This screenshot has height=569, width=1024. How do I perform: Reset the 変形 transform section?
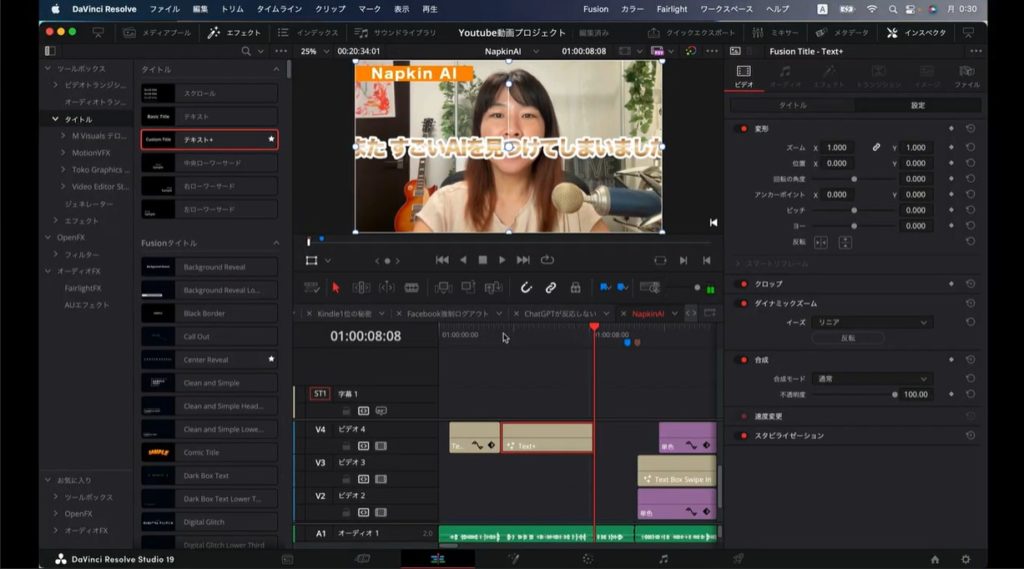970,129
